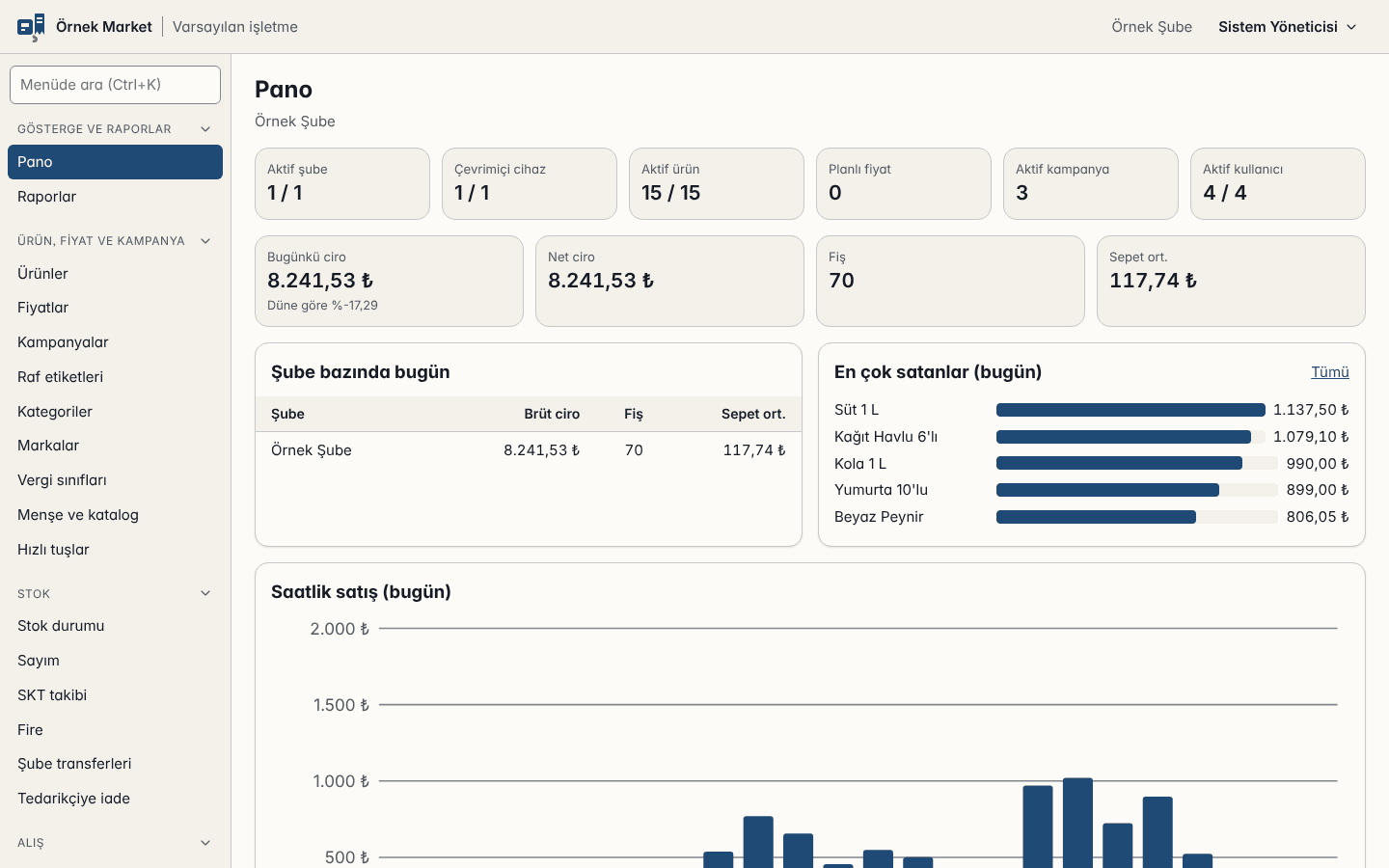1389x868 pixels.
Task: Open Markalar in sidebar
Action: 115,446
